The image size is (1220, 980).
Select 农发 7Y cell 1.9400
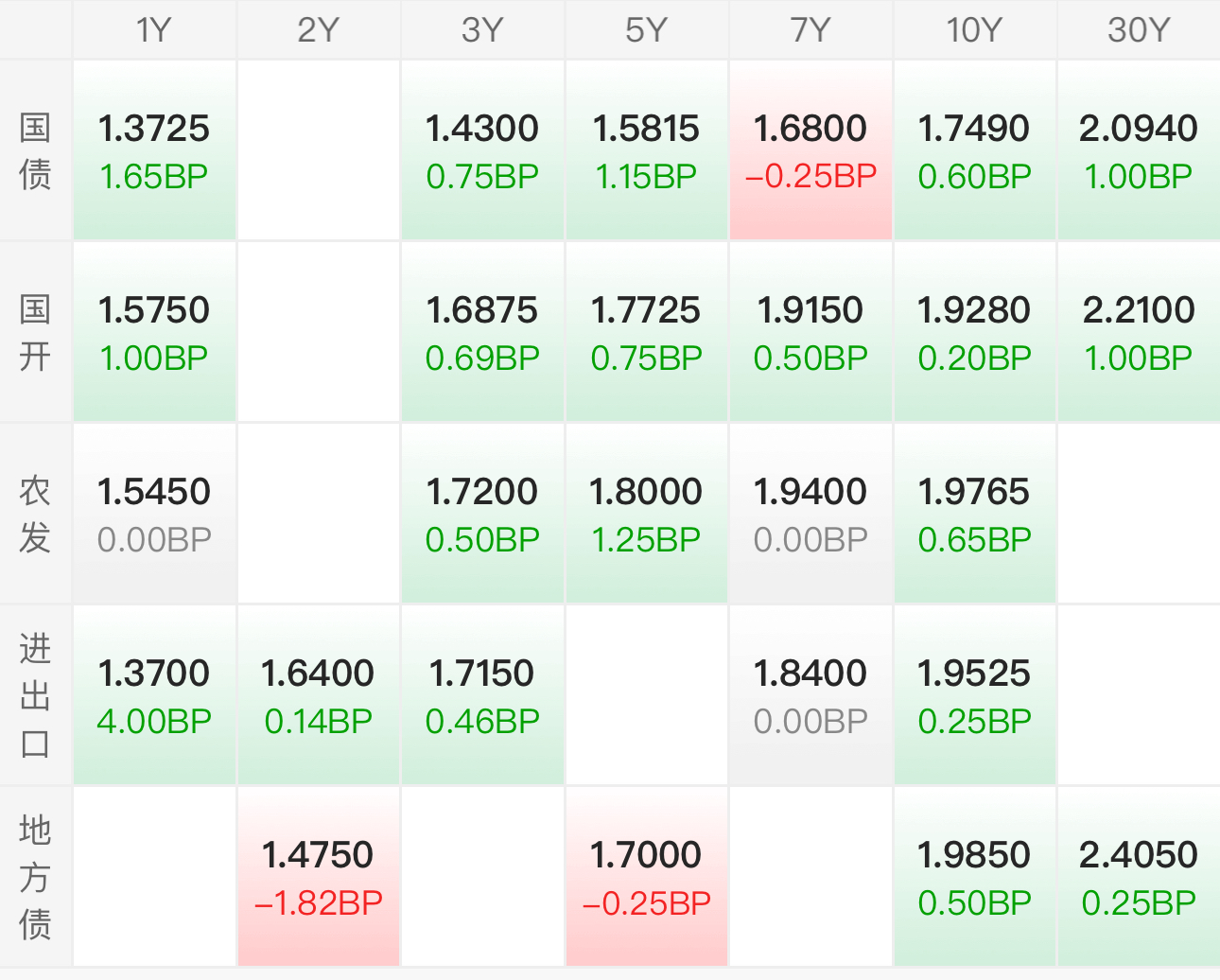coord(810,515)
